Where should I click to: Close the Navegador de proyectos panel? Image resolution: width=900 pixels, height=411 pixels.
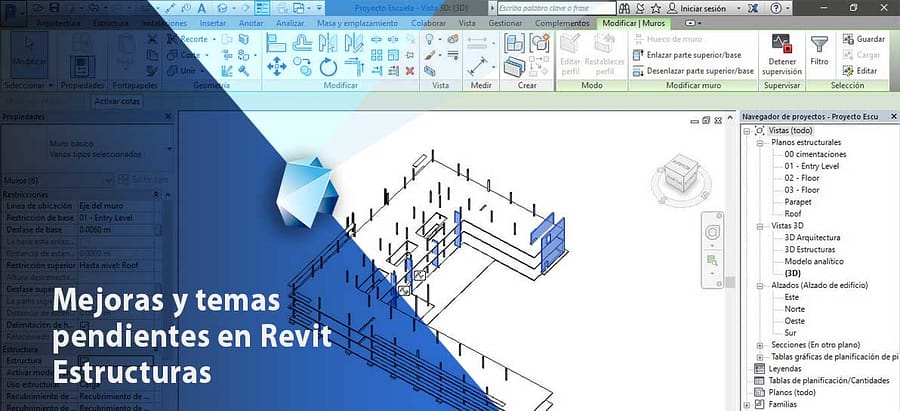pyautogui.click(x=894, y=117)
